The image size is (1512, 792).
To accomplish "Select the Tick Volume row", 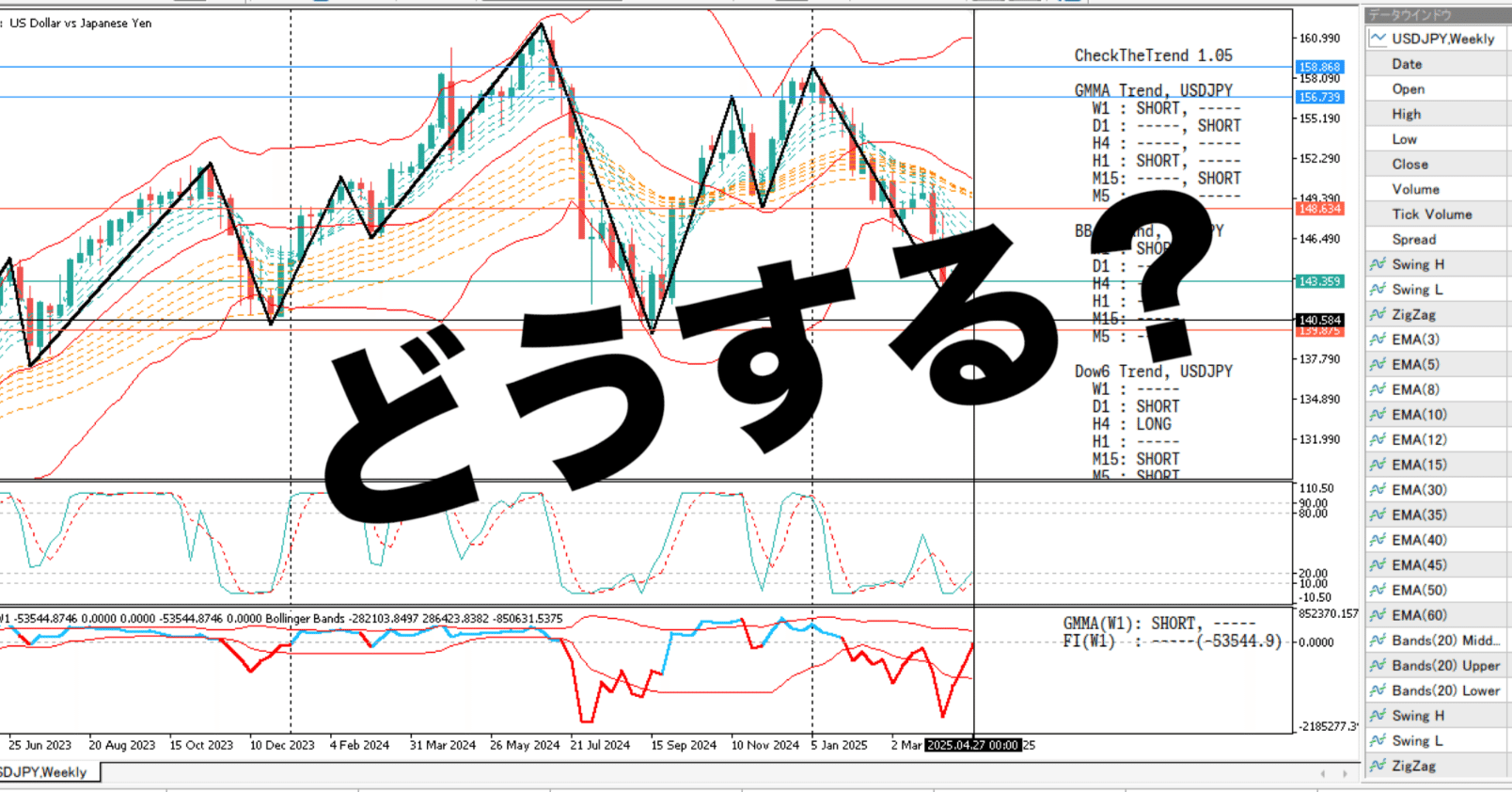I will (x=1437, y=214).
